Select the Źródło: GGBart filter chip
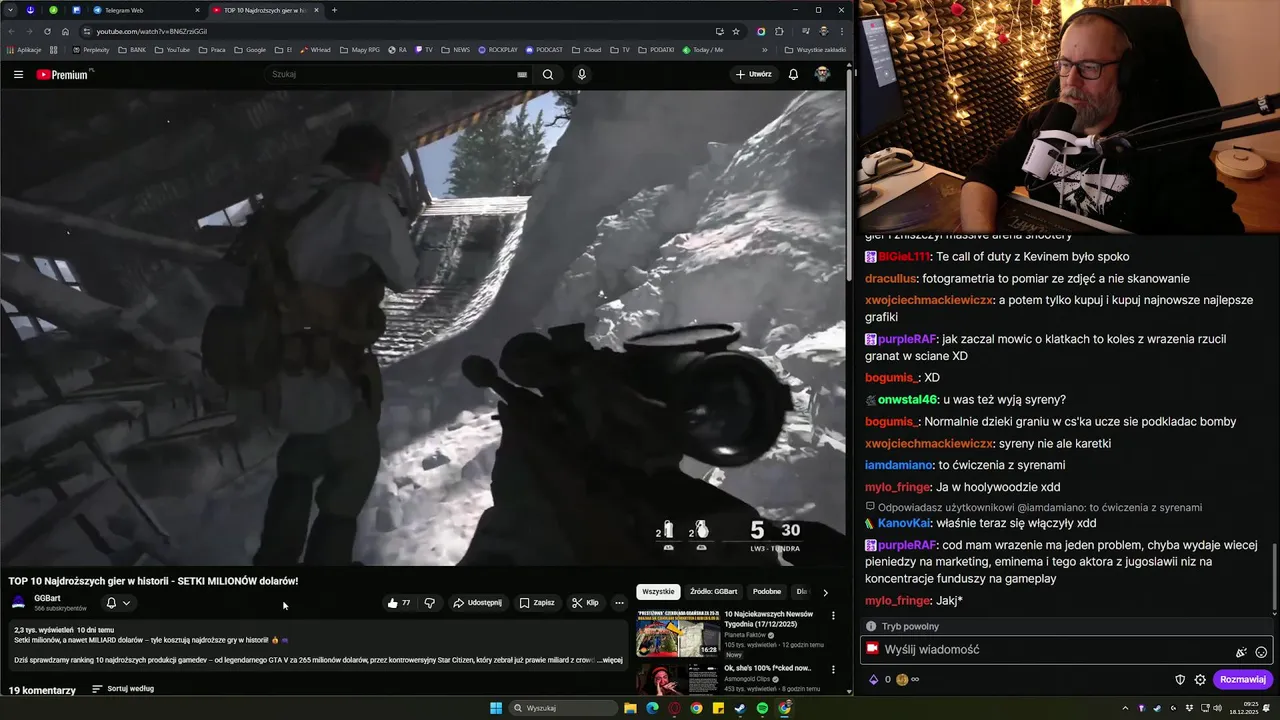This screenshot has width=1280, height=720. (714, 592)
